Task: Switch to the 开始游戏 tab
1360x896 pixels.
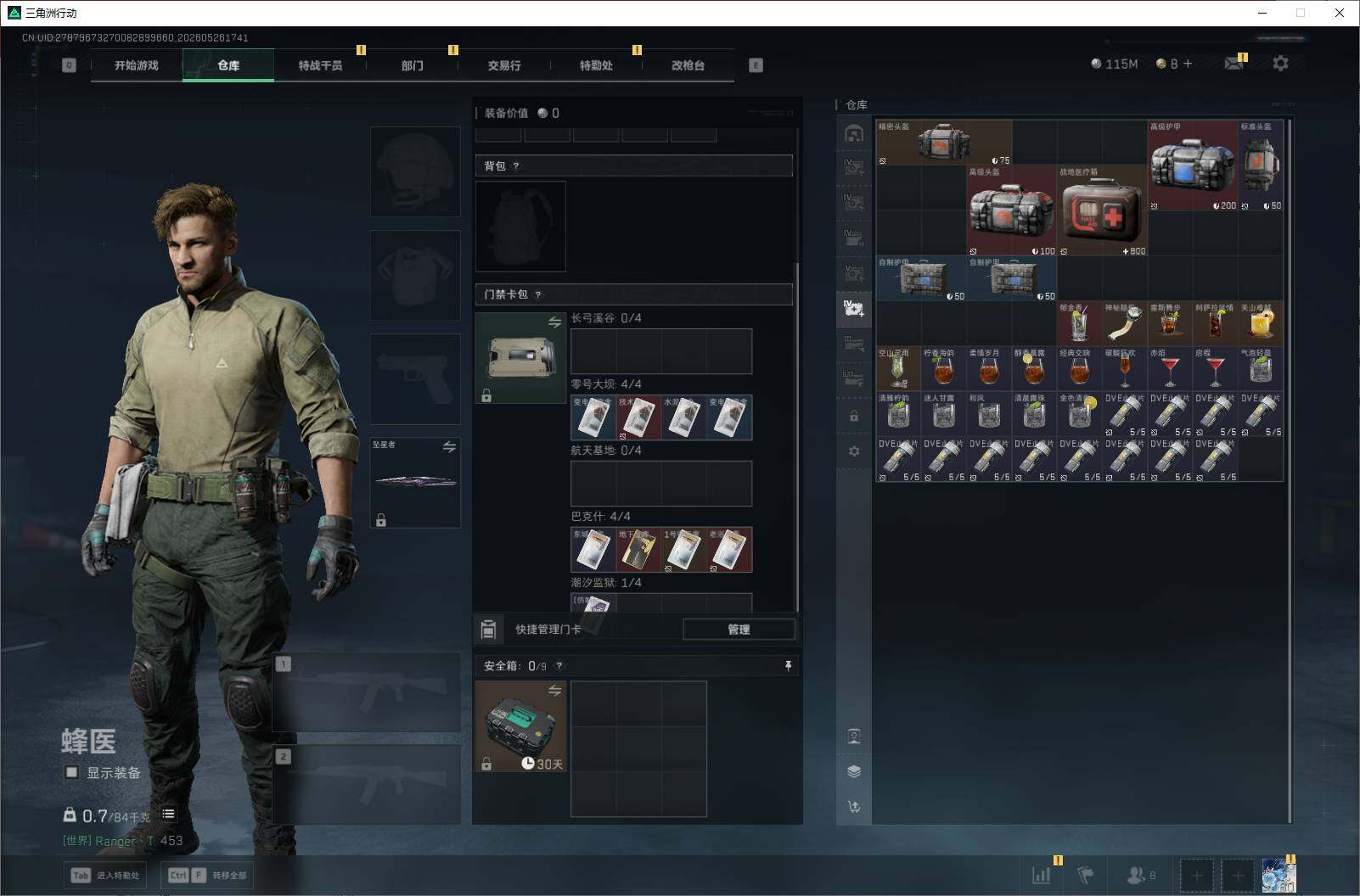Action: [x=137, y=65]
